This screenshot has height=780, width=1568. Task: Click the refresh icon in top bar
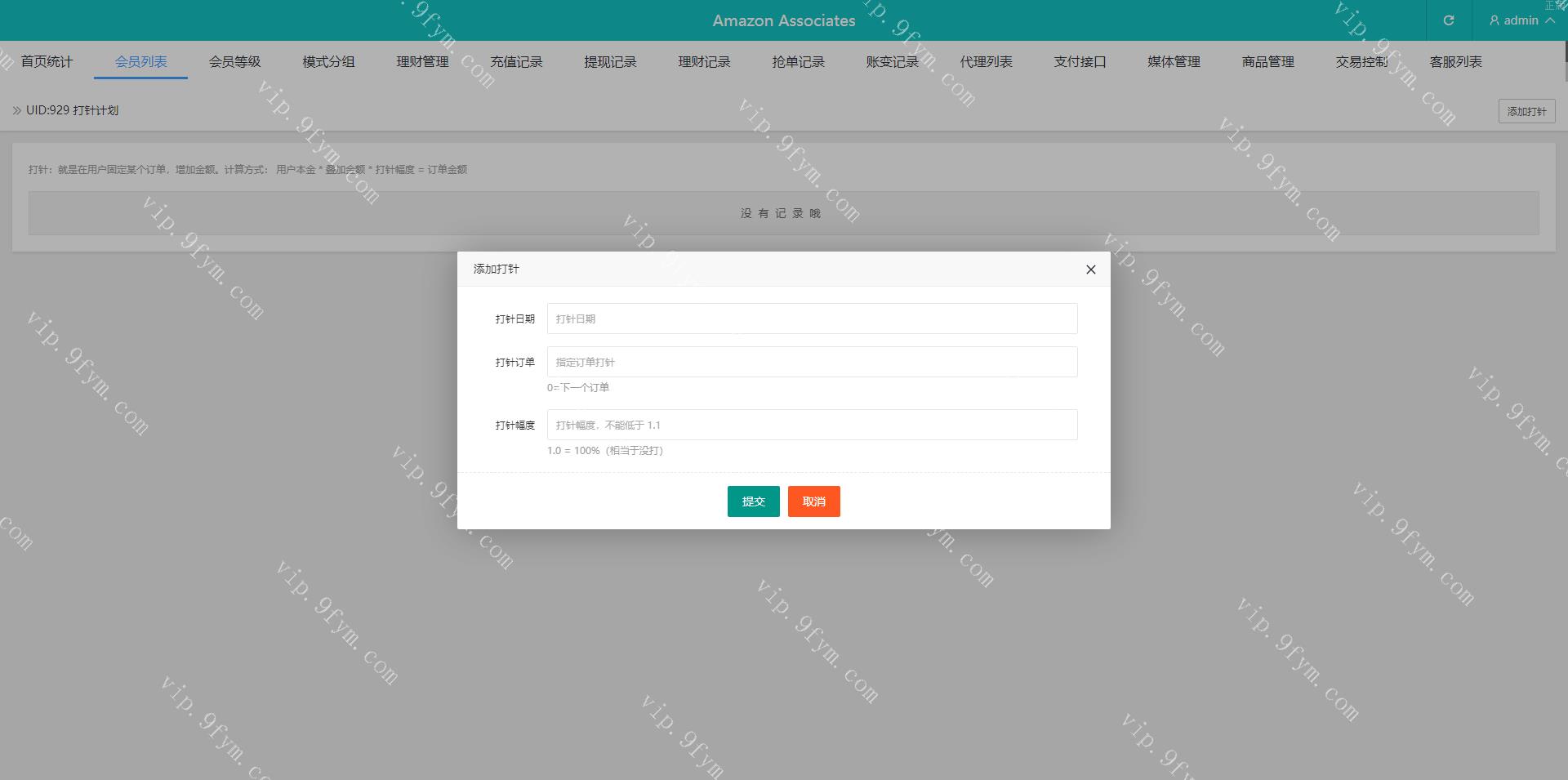click(x=1449, y=20)
